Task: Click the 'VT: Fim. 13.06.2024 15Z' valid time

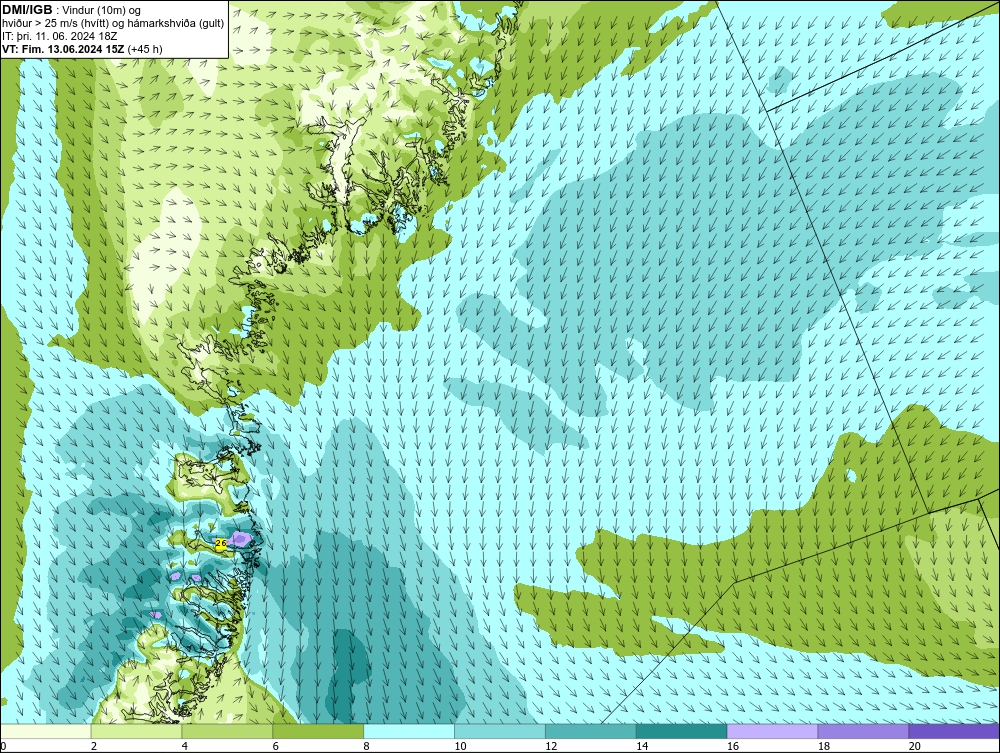Action: [64, 49]
